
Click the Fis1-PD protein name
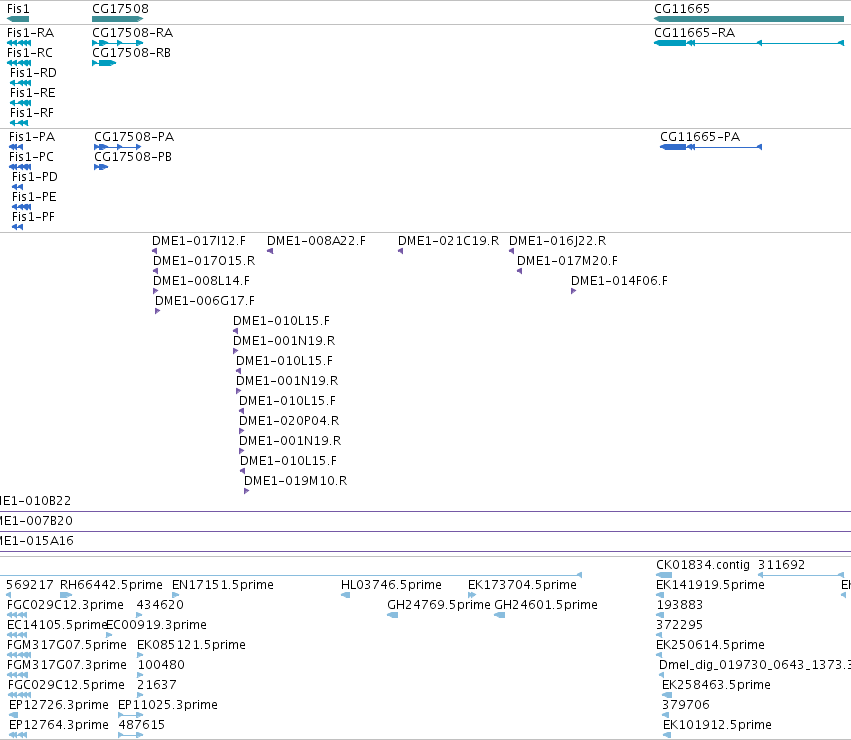(35, 177)
